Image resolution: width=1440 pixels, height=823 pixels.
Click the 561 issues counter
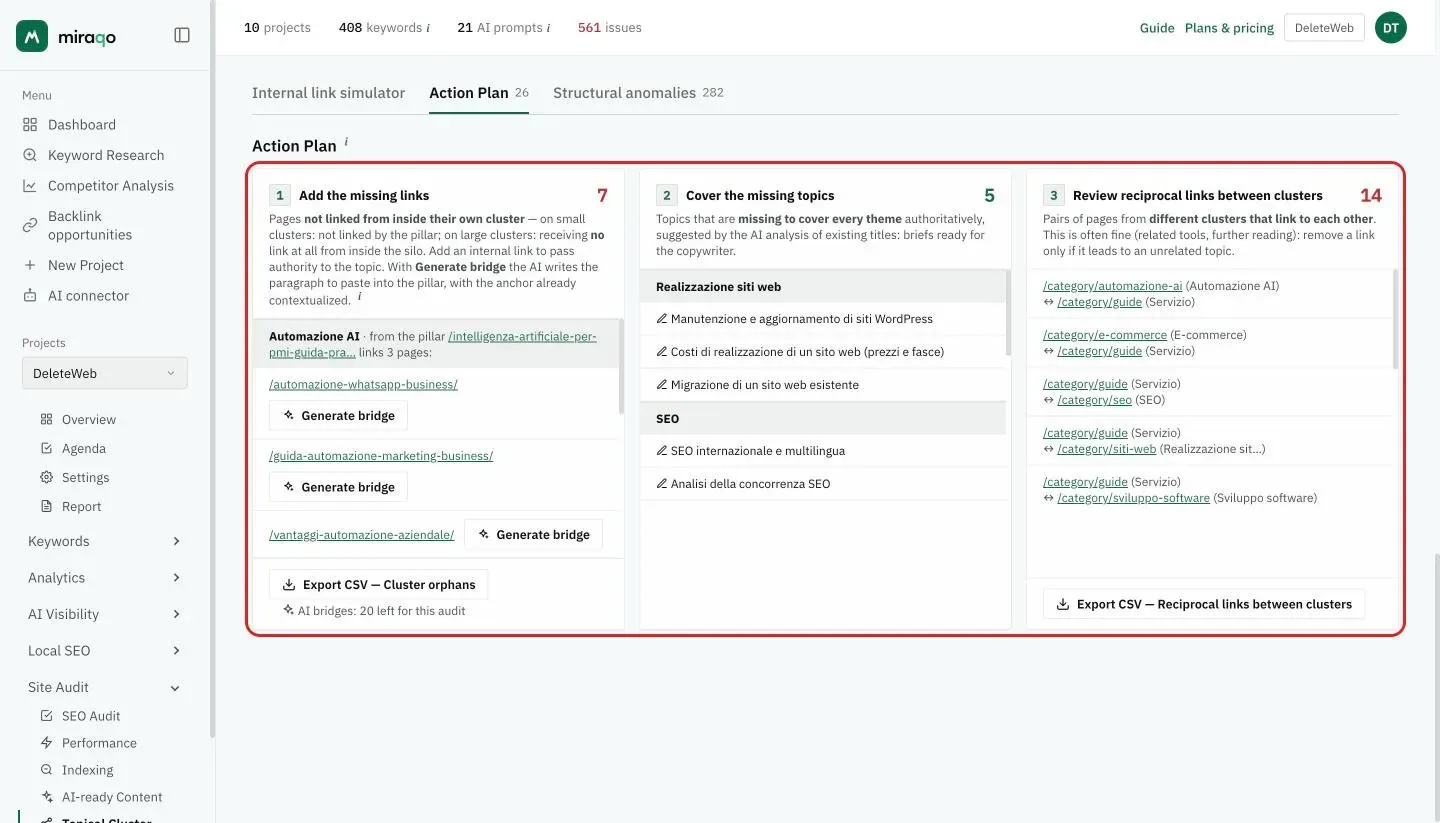[x=610, y=28]
